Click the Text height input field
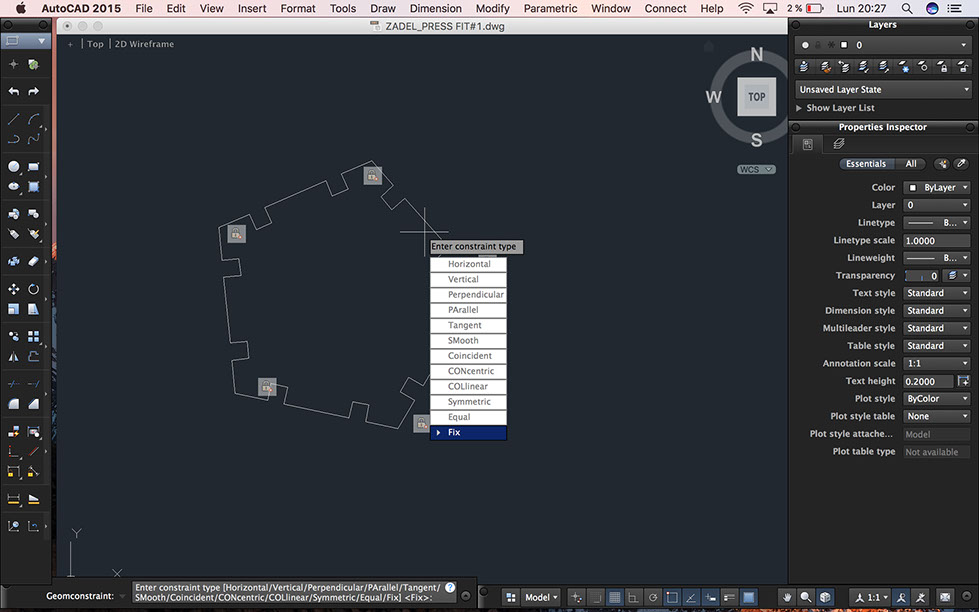 pos(929,381)
